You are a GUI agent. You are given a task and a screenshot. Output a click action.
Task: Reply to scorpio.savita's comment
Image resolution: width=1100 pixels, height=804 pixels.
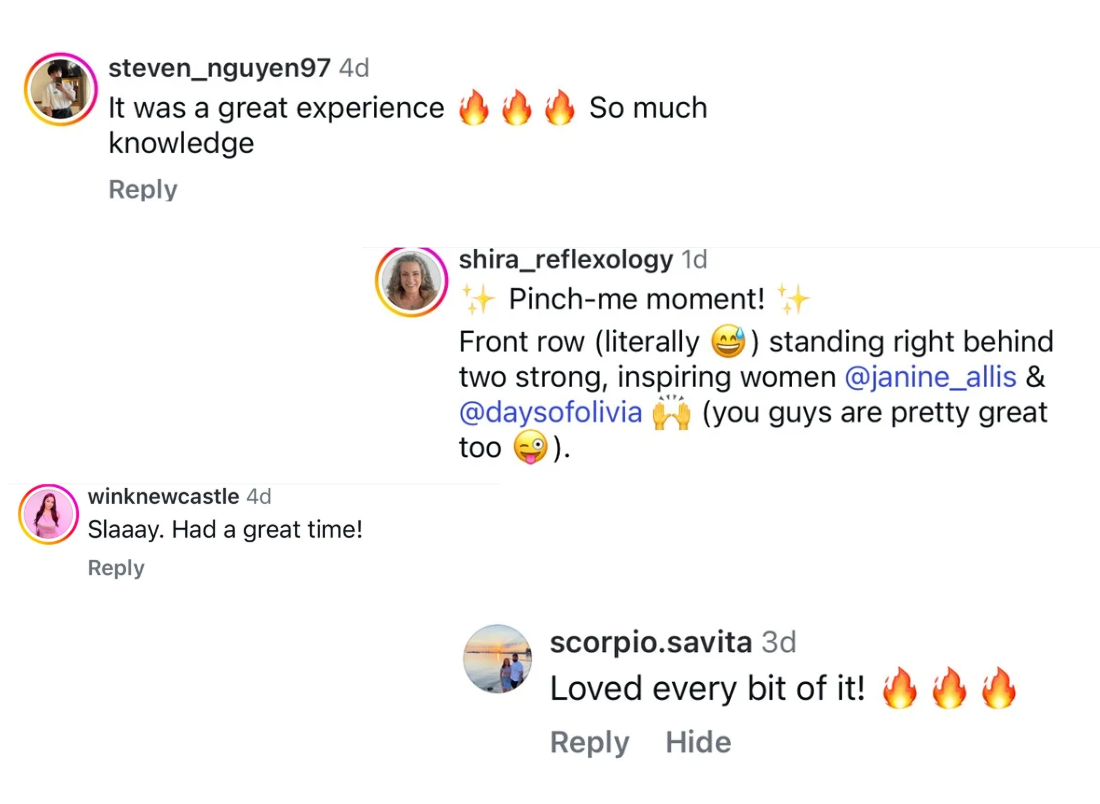click(x=589, y=742)
